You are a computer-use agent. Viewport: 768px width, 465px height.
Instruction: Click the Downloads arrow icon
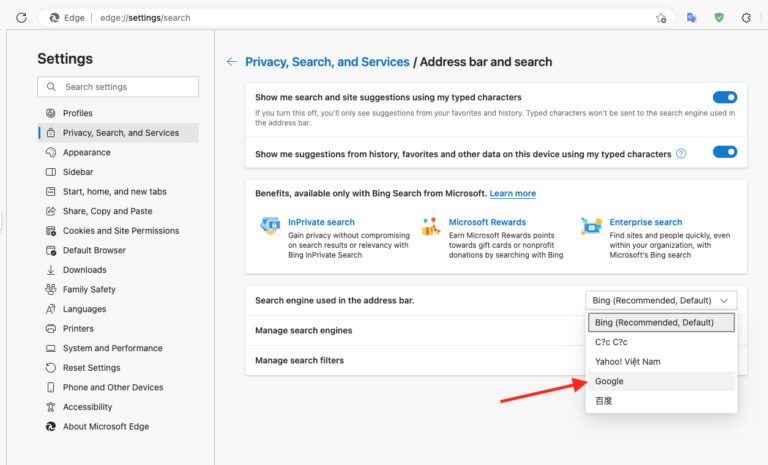[50, 270]
